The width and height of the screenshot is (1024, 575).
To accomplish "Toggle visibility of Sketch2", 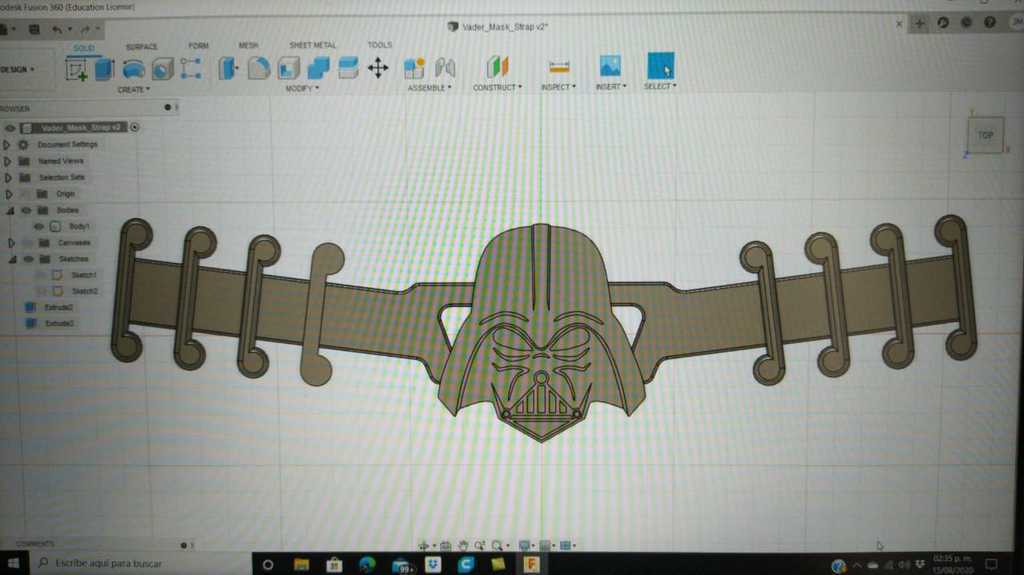I will [x=42, y=291].
